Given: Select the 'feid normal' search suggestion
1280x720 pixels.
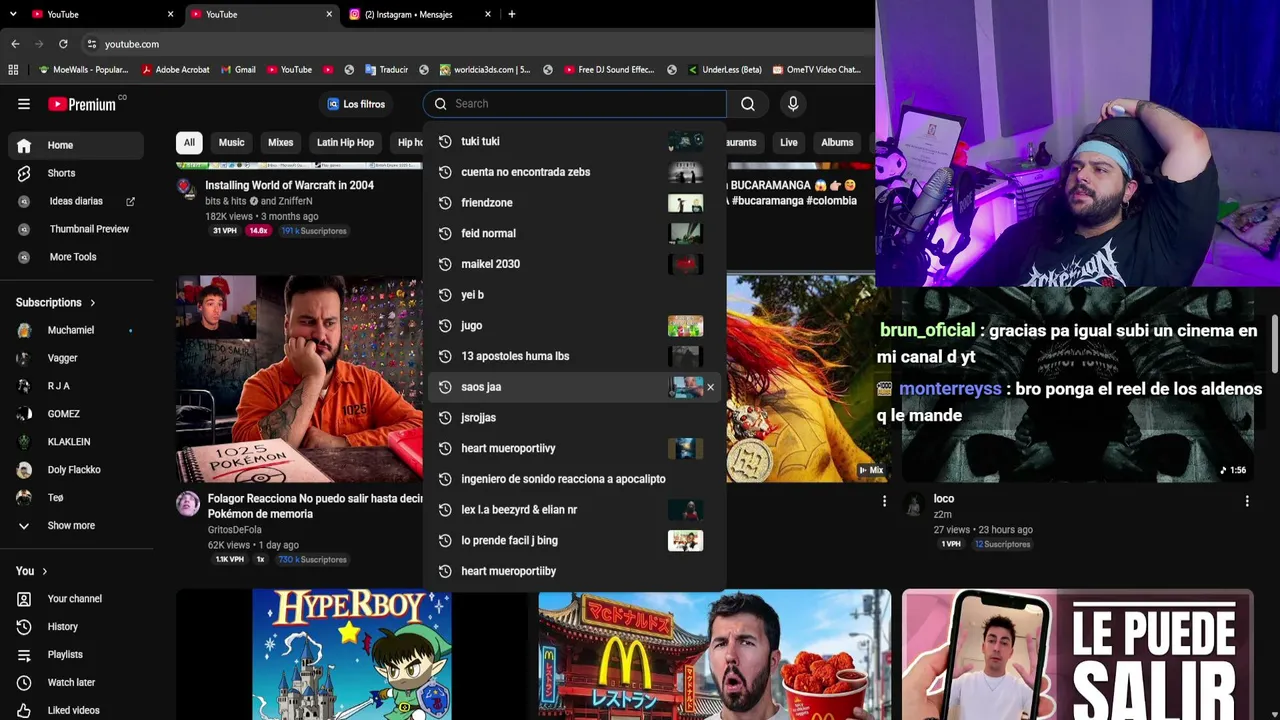Looking at the screenshot, I should click(x=575, y=234).
